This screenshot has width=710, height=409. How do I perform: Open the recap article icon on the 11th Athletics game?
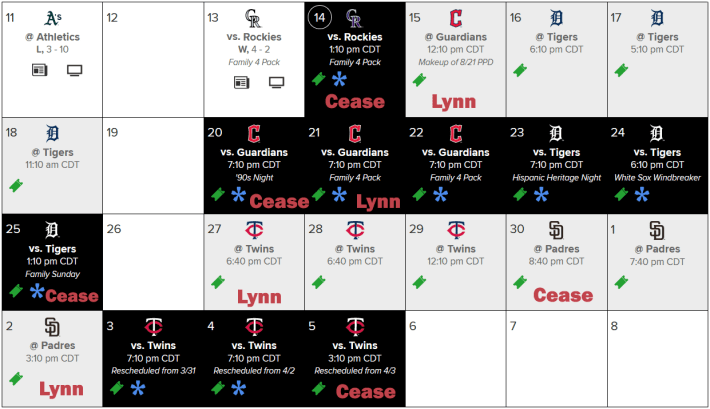(x=39, y=70)
